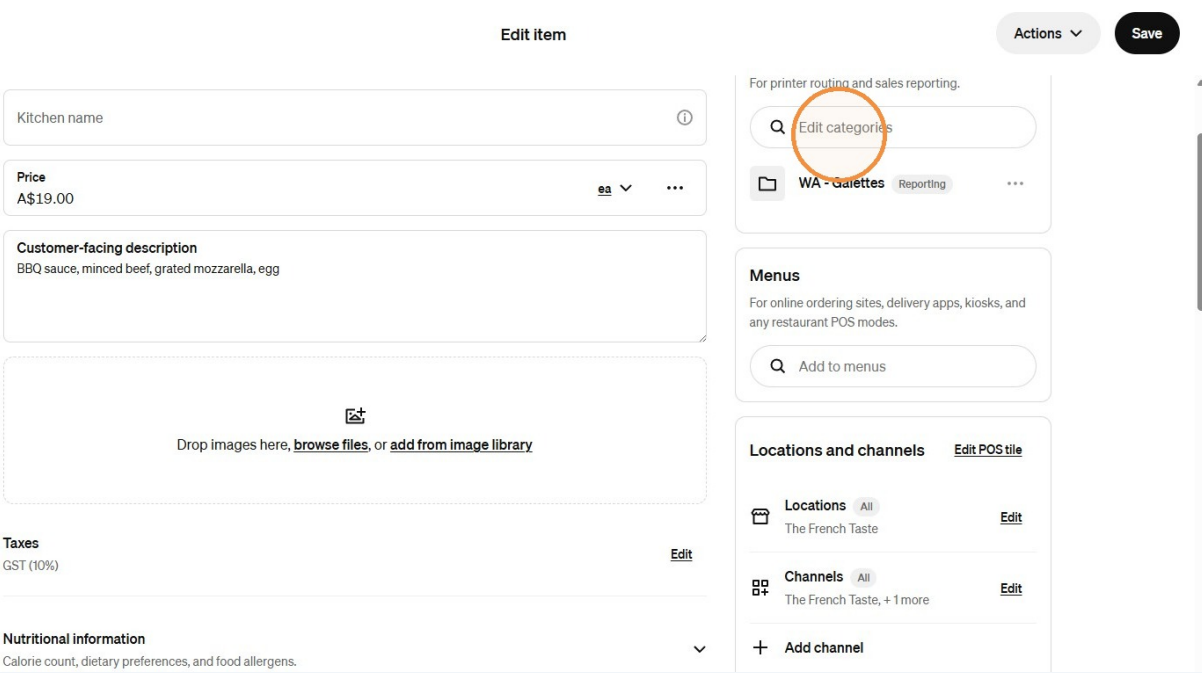This screenshot has width=1202, height=673.
Task: Click the All badge next to Locations
Action: (866, 507)
